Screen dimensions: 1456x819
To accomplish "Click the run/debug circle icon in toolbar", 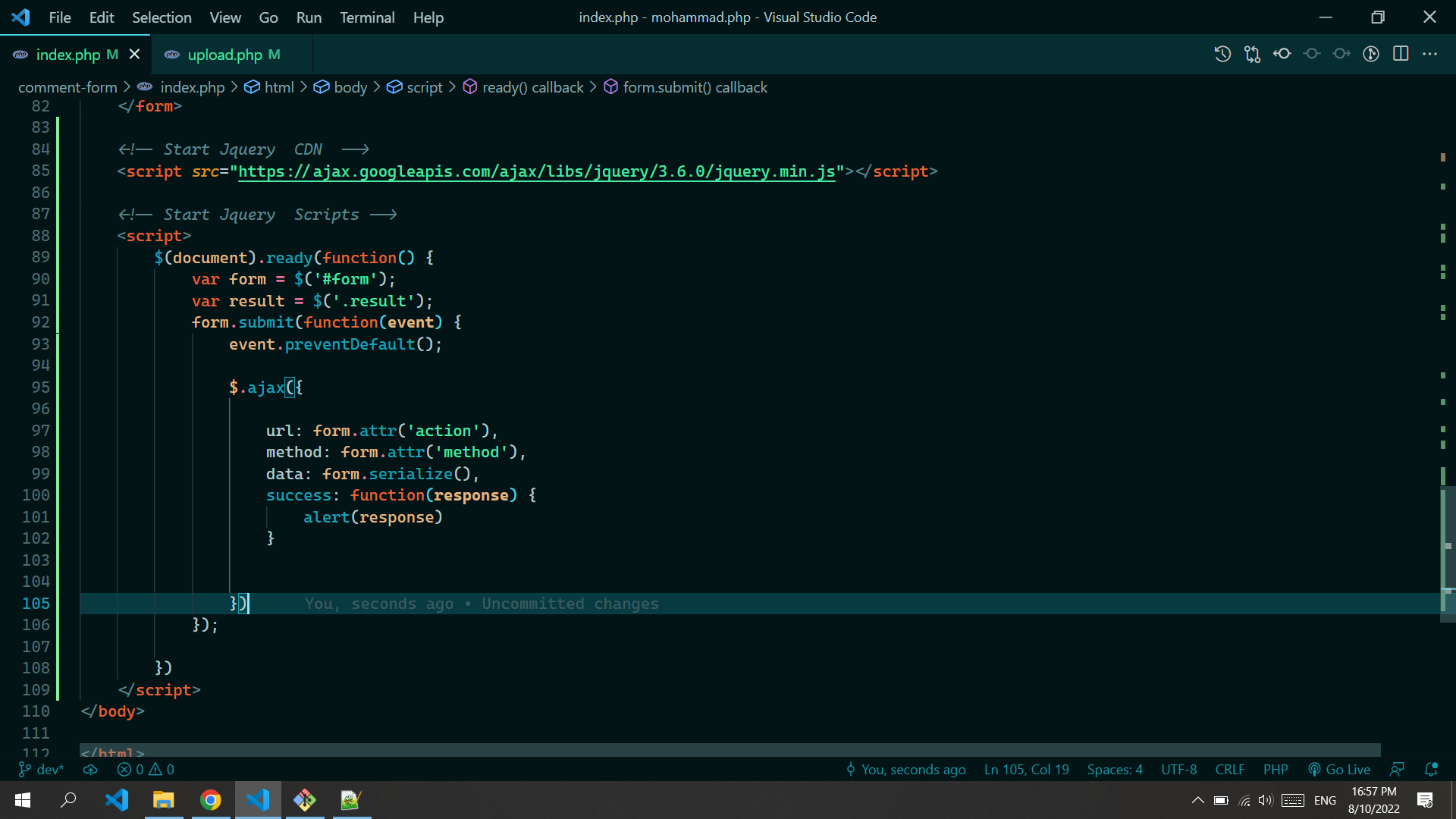I will [x=1371, y=54].
